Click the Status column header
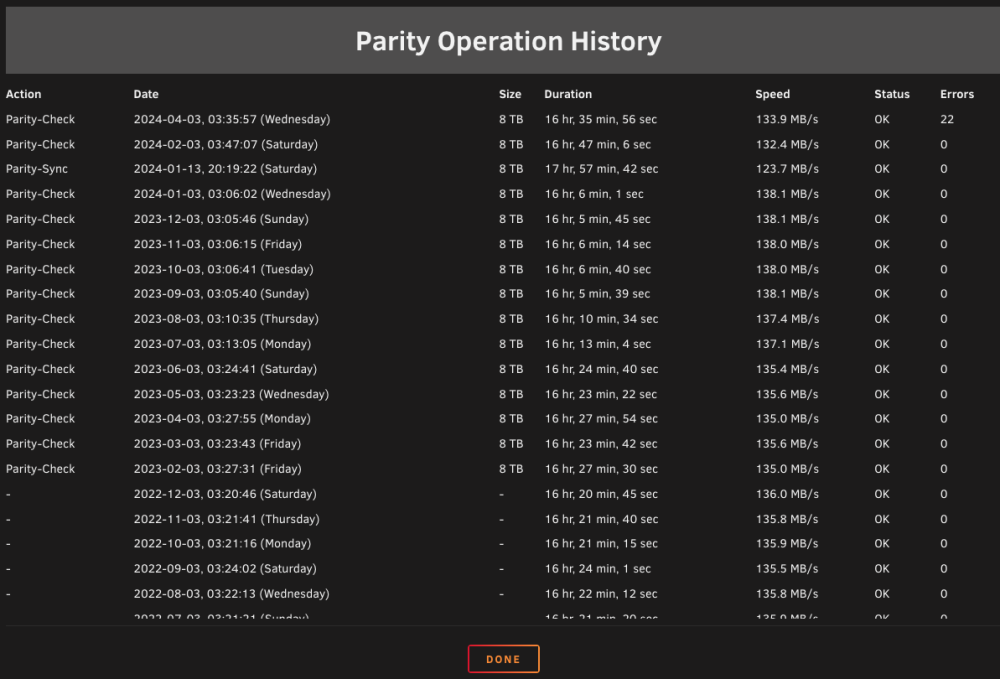1000x679 pixels. (892, 94)
